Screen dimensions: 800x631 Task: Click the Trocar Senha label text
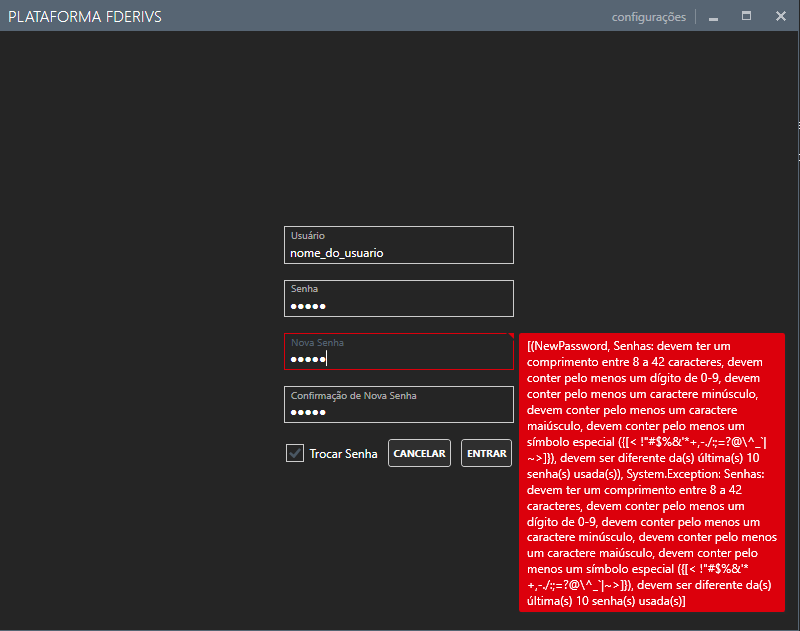pyautogui.click(x=343, y=454)
